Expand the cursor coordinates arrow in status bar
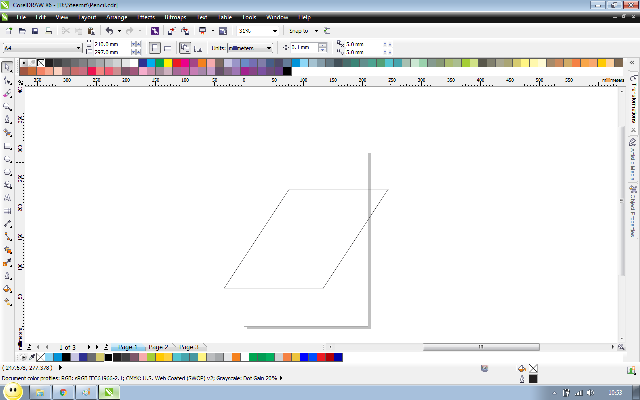Viewport: 640px width, 400px height. [60, 367]
